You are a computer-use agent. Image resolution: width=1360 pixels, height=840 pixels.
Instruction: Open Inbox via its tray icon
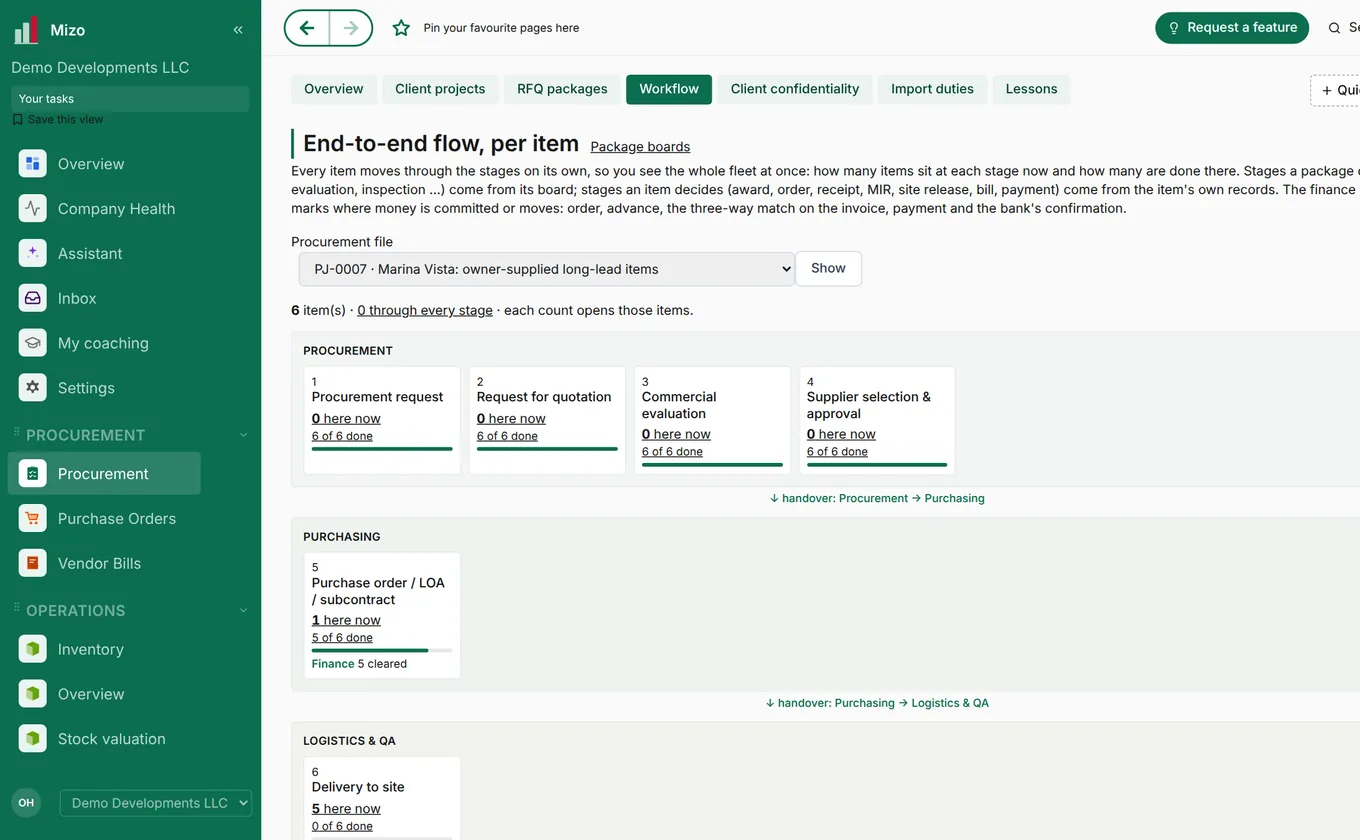(33, 298)
